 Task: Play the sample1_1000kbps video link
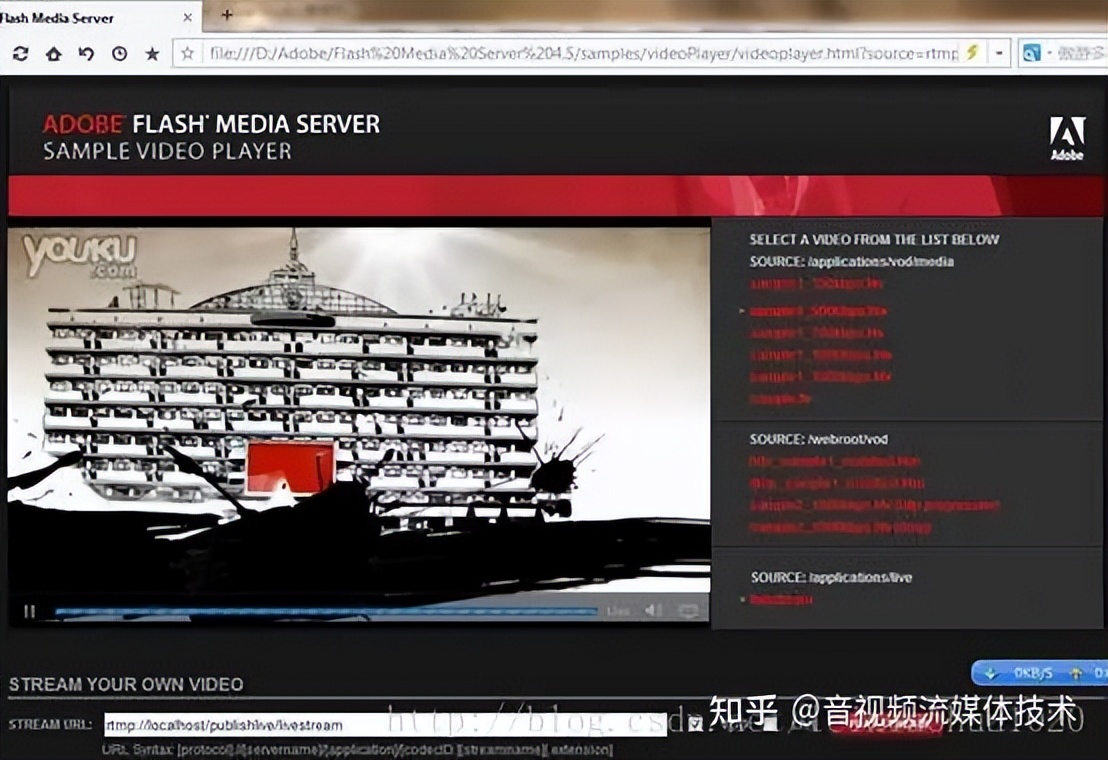point(820,355)
